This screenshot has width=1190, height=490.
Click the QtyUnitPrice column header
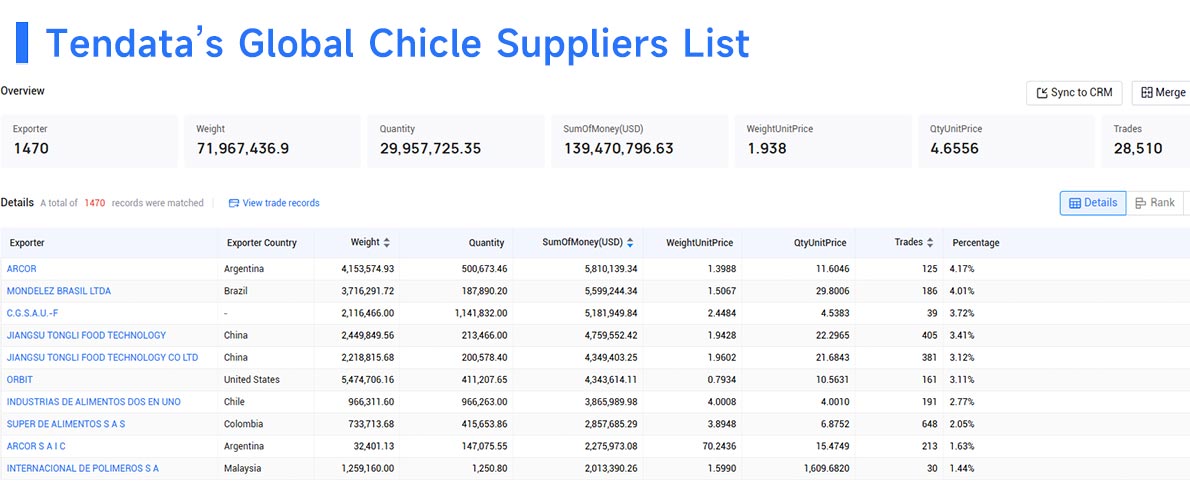pyautogui.click(x=820, y=243)
